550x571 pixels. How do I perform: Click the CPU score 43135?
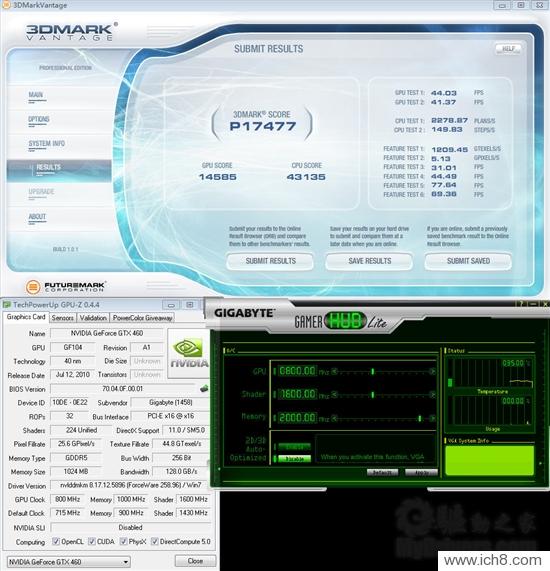pyautogui.click(x=306, y=177)
